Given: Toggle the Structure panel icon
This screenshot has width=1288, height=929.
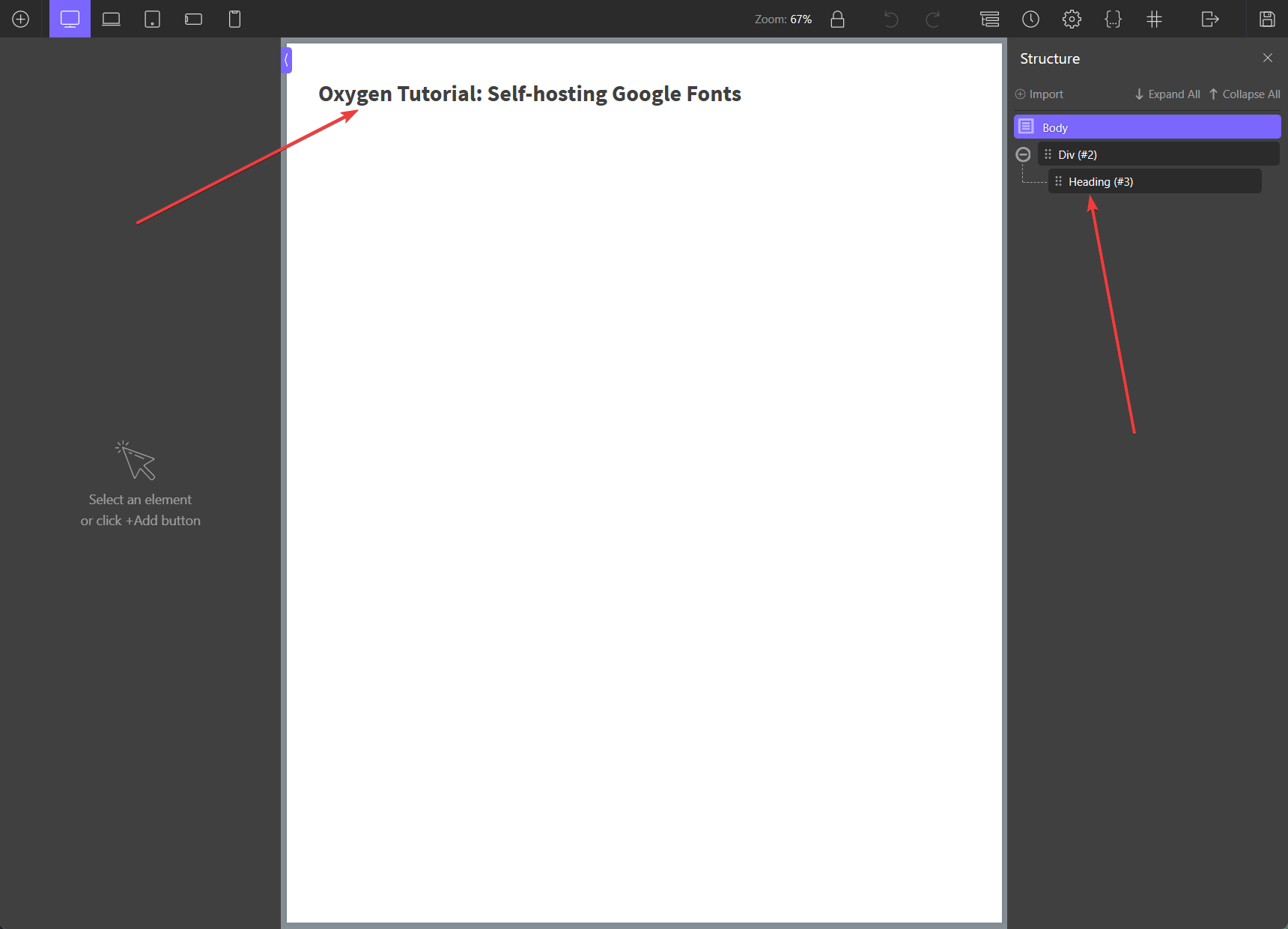Looking at the screenshot, I should click(x=989, y=19).
